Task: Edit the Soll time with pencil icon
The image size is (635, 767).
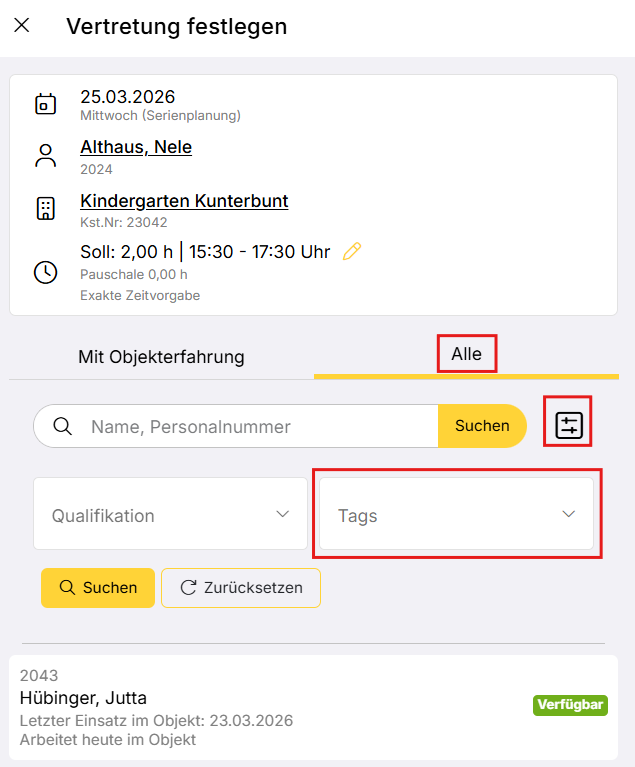Action: pyautogui.click(x=351, y=252)
